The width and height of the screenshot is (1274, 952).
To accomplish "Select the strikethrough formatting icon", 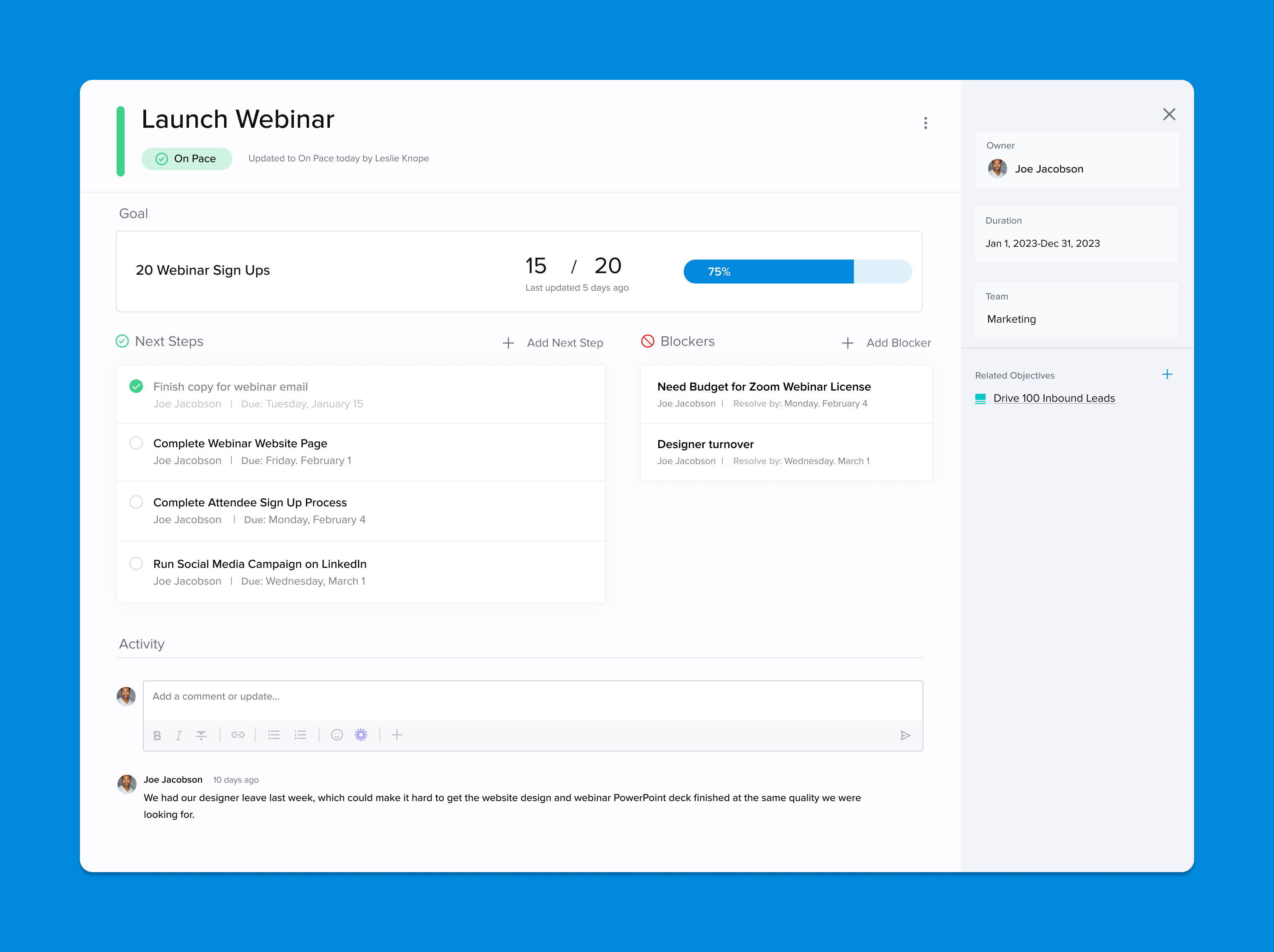I will (x=202, y=735).
